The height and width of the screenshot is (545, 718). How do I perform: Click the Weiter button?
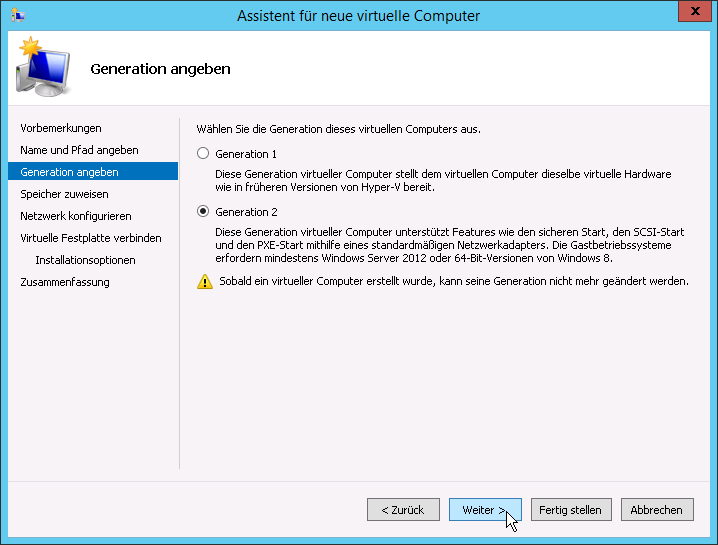[x=485, y=510]
